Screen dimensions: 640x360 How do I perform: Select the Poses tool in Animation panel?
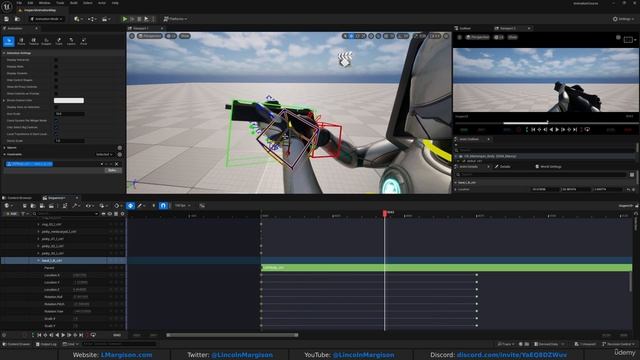click(x=21, y=41)
